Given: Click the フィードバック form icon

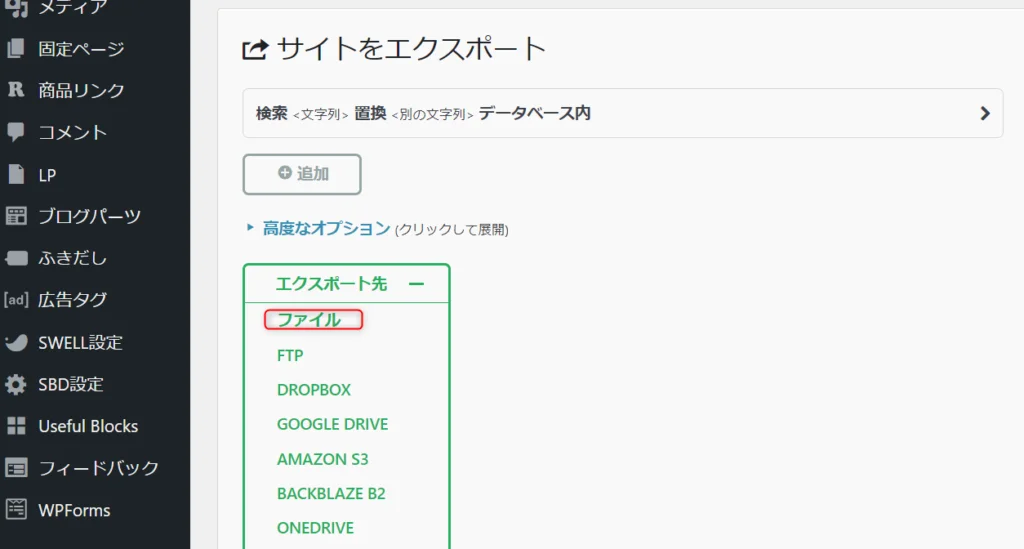Looking at the screenshot, I should [16, 468].
